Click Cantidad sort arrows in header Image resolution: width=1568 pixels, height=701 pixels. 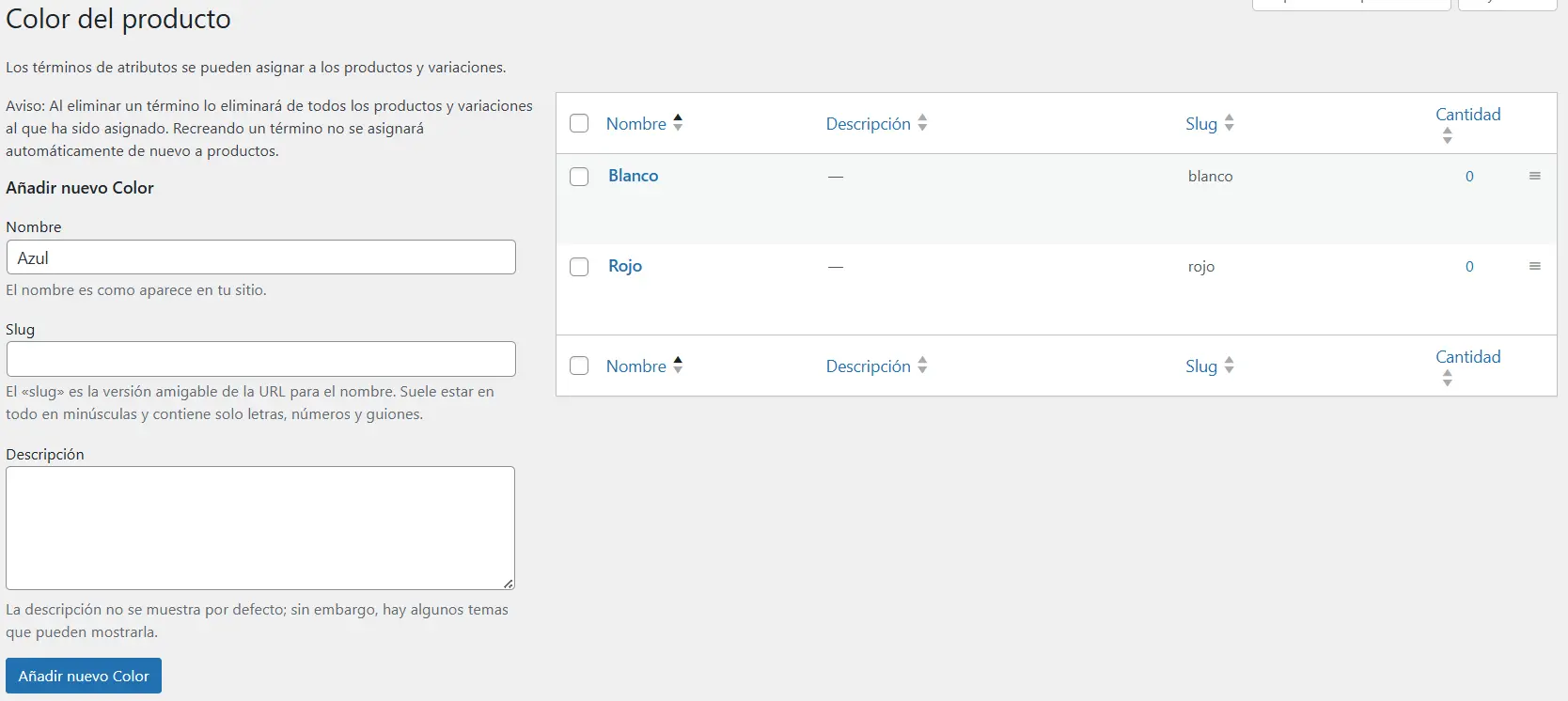point(1448,136)
